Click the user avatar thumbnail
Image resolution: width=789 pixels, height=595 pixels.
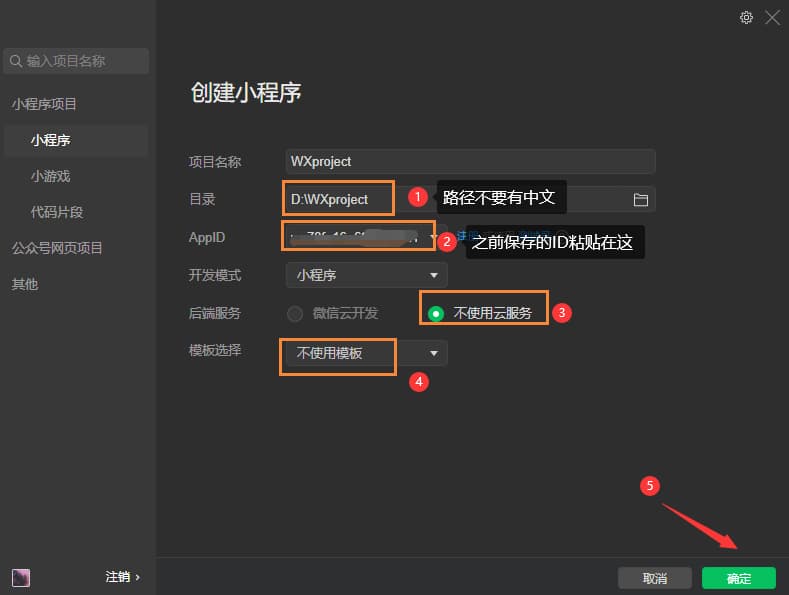click(20, 577)
